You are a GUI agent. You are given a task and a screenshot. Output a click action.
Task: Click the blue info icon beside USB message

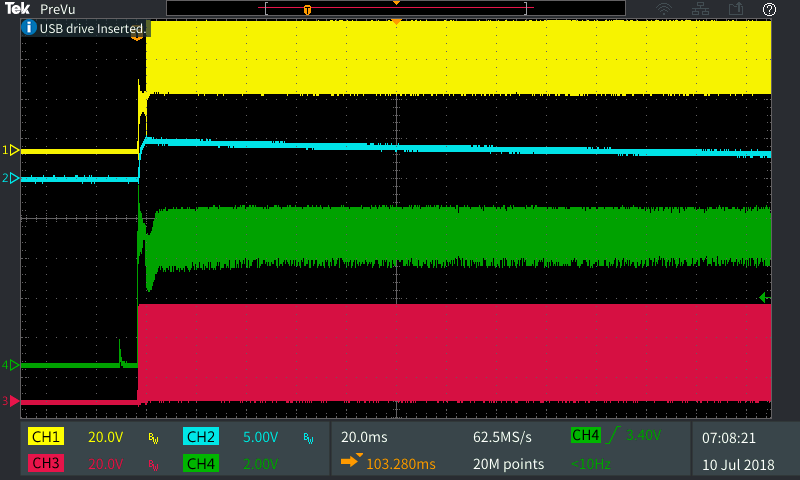coord(29,28)
